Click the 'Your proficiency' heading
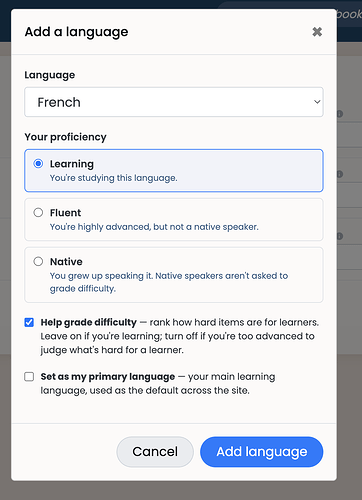This screenshot has width=362, height=500. (x=65, y=137)
